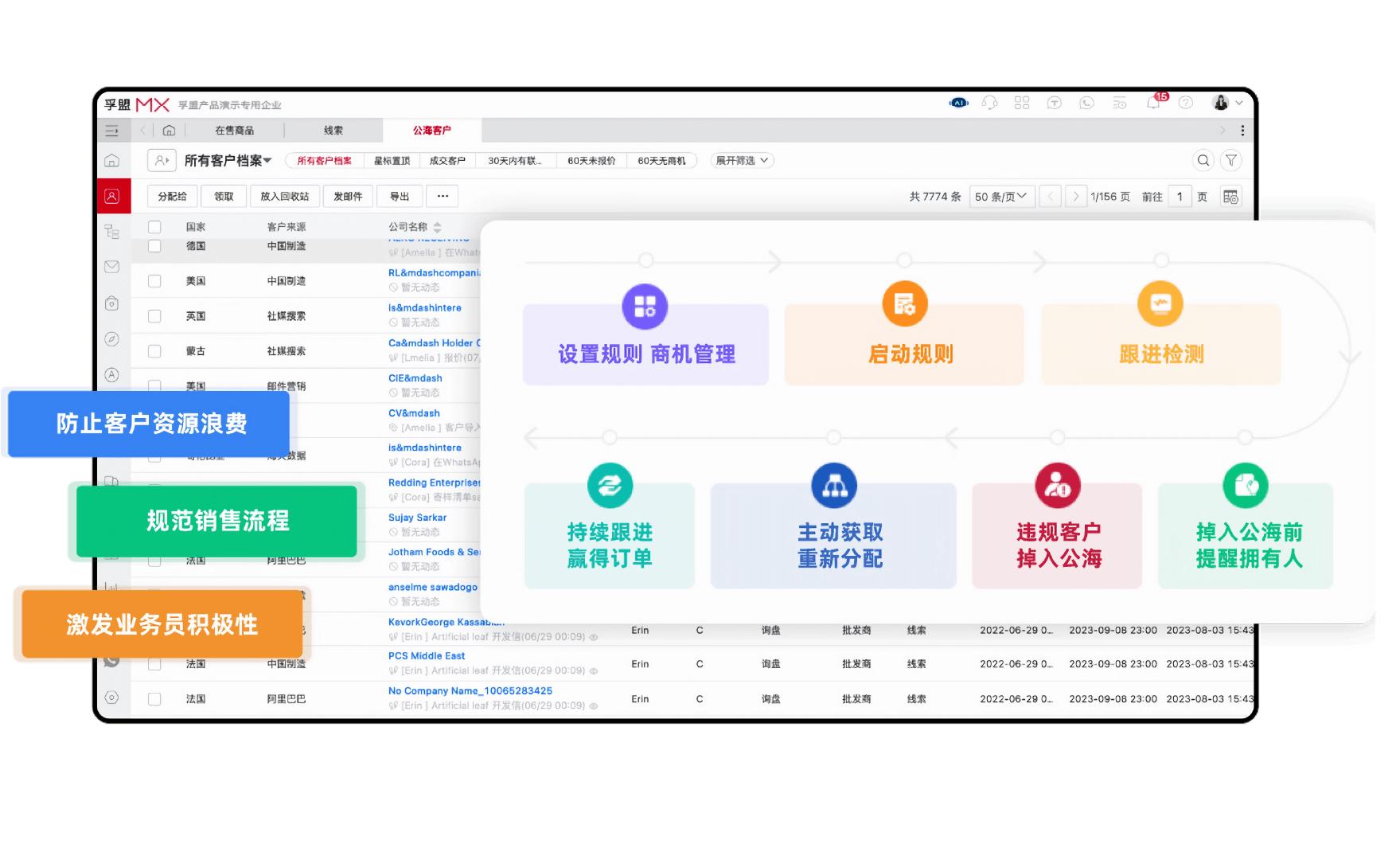
Task: Switch to the 线索 tab
Action: tap(333, 131)
